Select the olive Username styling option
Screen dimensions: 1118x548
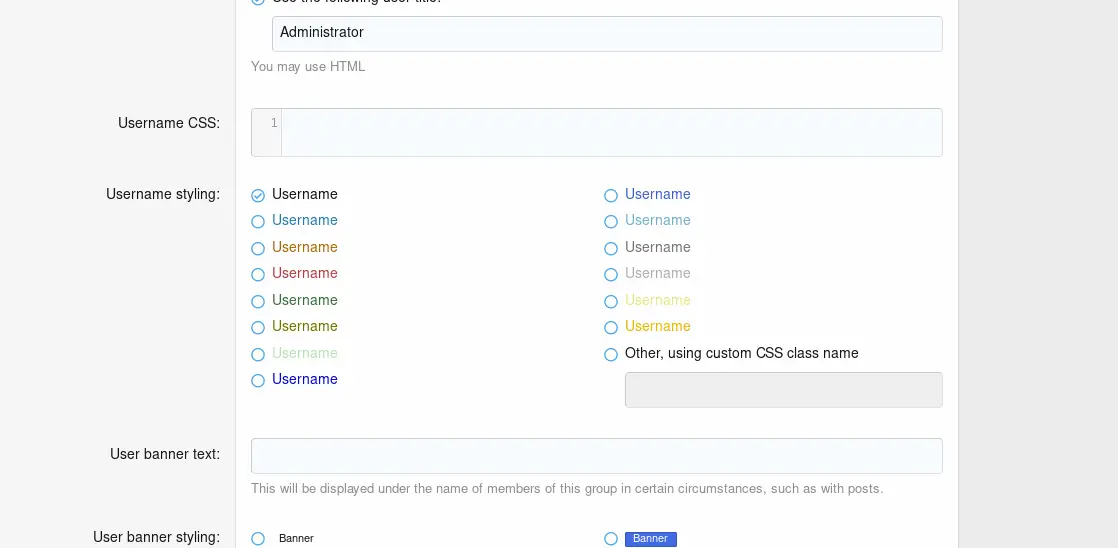tap(258, 327)
